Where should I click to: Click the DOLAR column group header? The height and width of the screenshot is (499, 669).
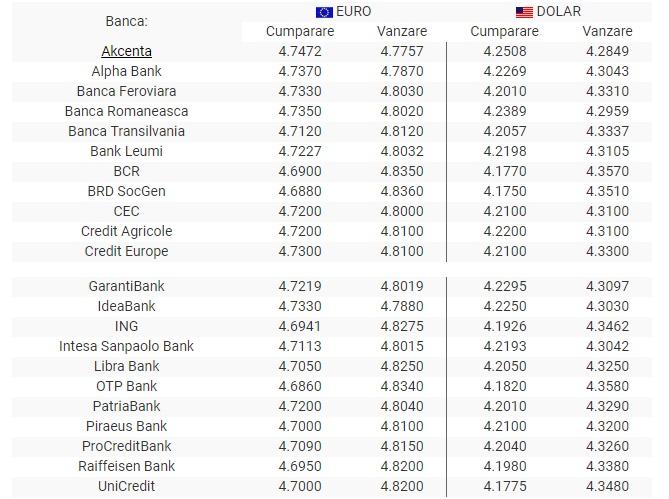(558, 11)
